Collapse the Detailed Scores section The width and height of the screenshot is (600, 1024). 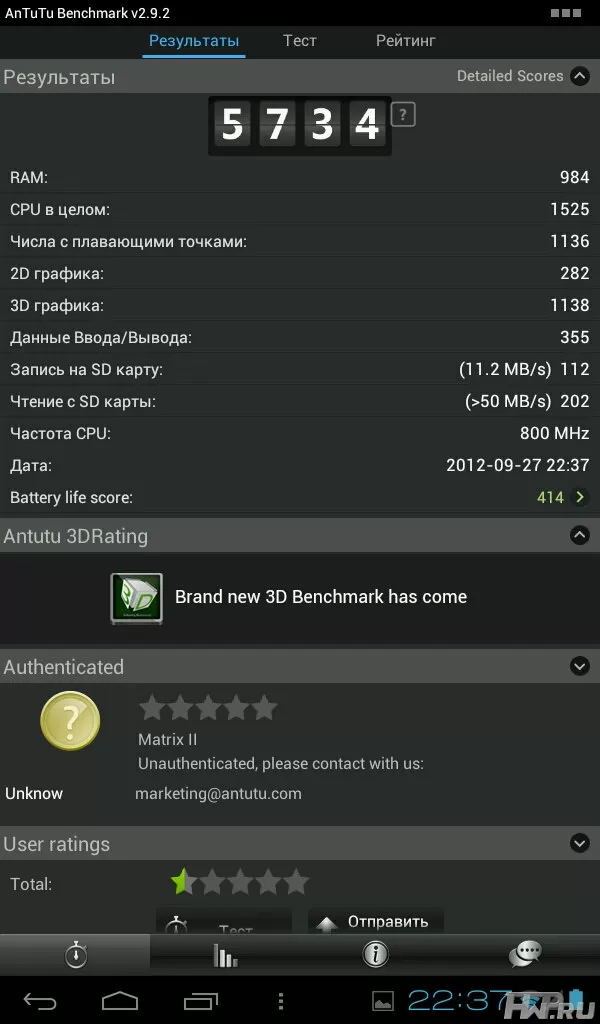(x=580, y=76)
